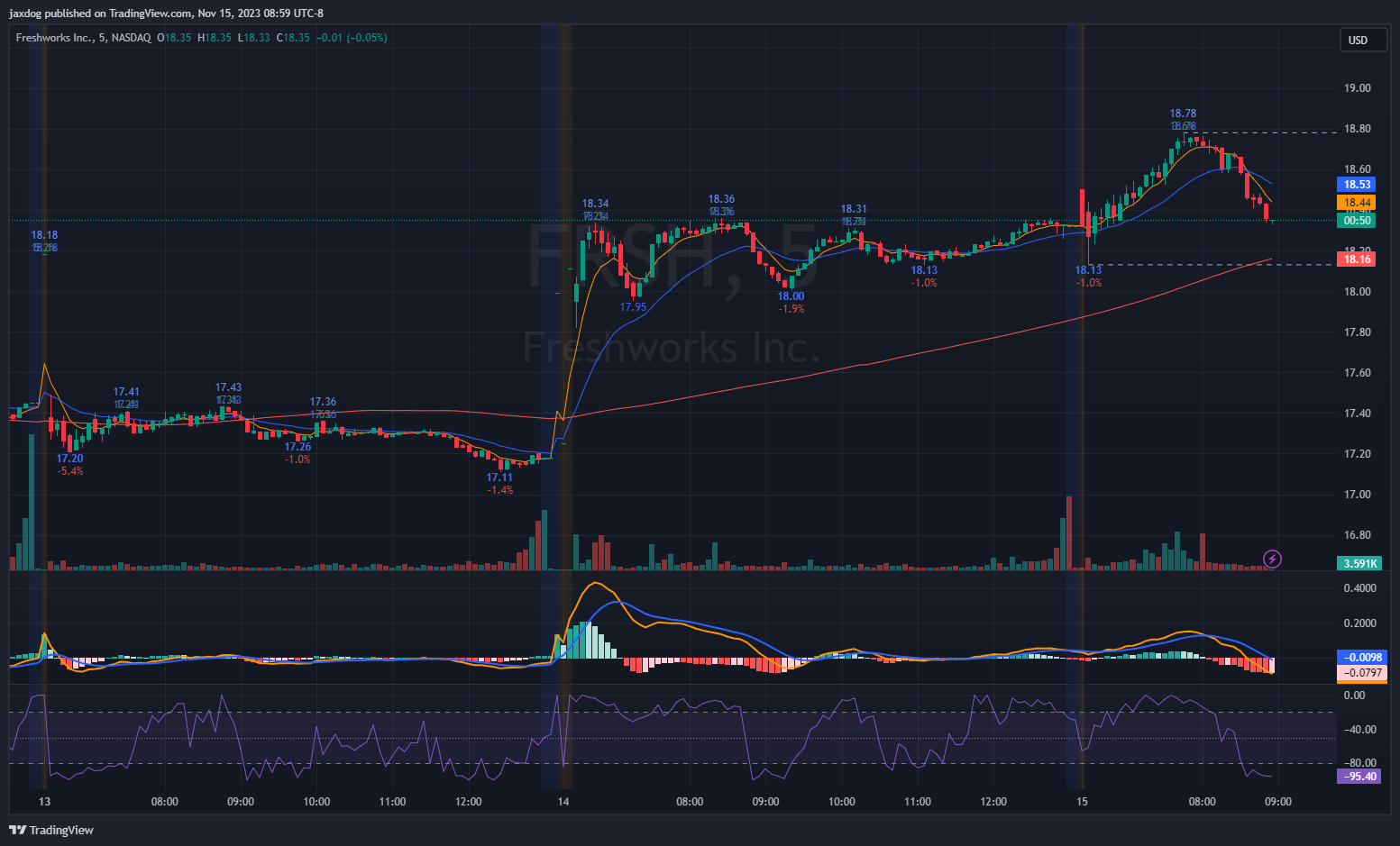Click the 17.00 price axis label
Screen dimensions: 1400x846
coord(1358,495)
